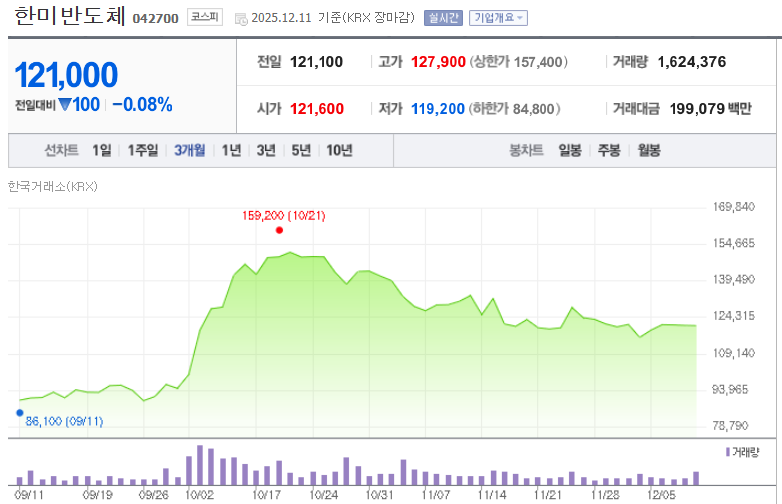
Task: Click the 코스피 market badge
Action: coord(204,17)
